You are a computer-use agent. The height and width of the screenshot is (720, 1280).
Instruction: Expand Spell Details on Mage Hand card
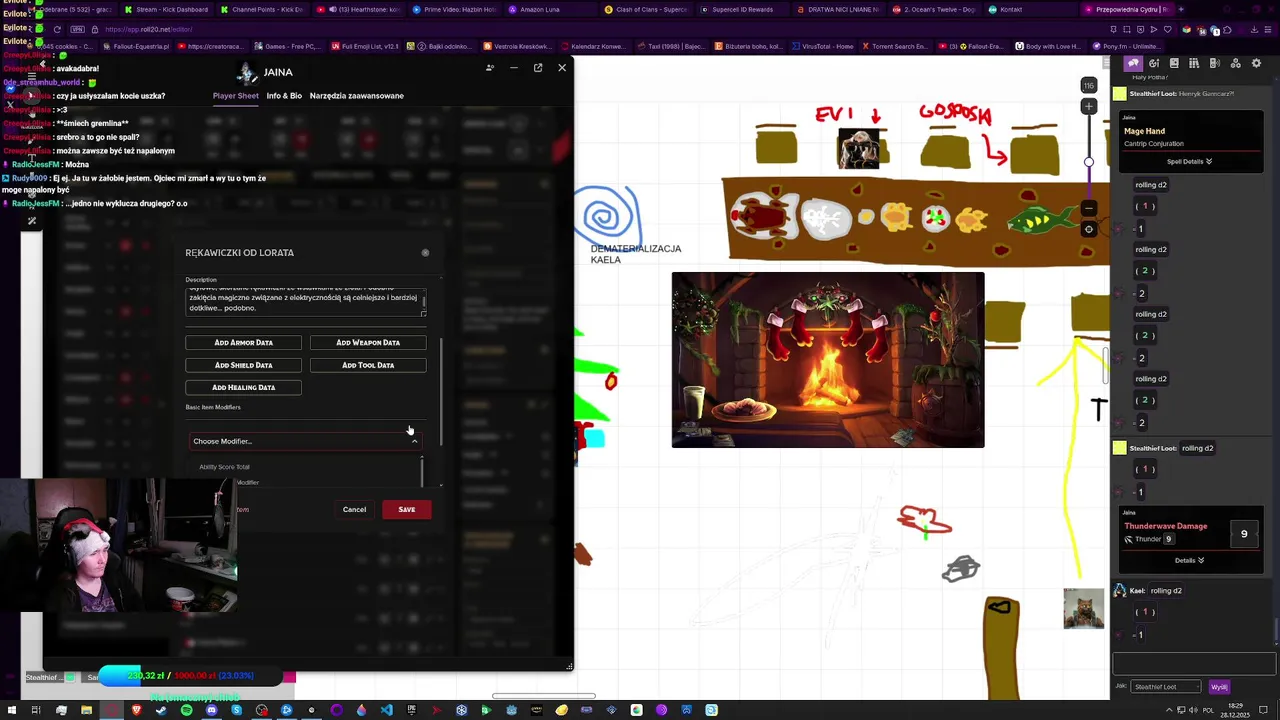click(1189, 161)
